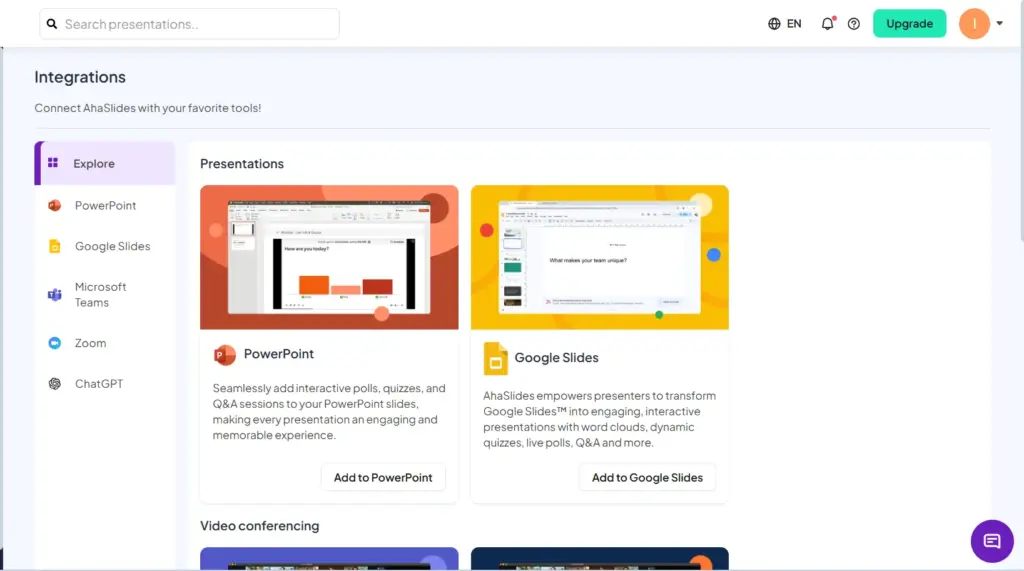Image resolution: width=1024 pixels, height=571 pixels.
Task: Click the sidebar Google Slides icon
Action: pyautogui.click(x=55, y=246)
